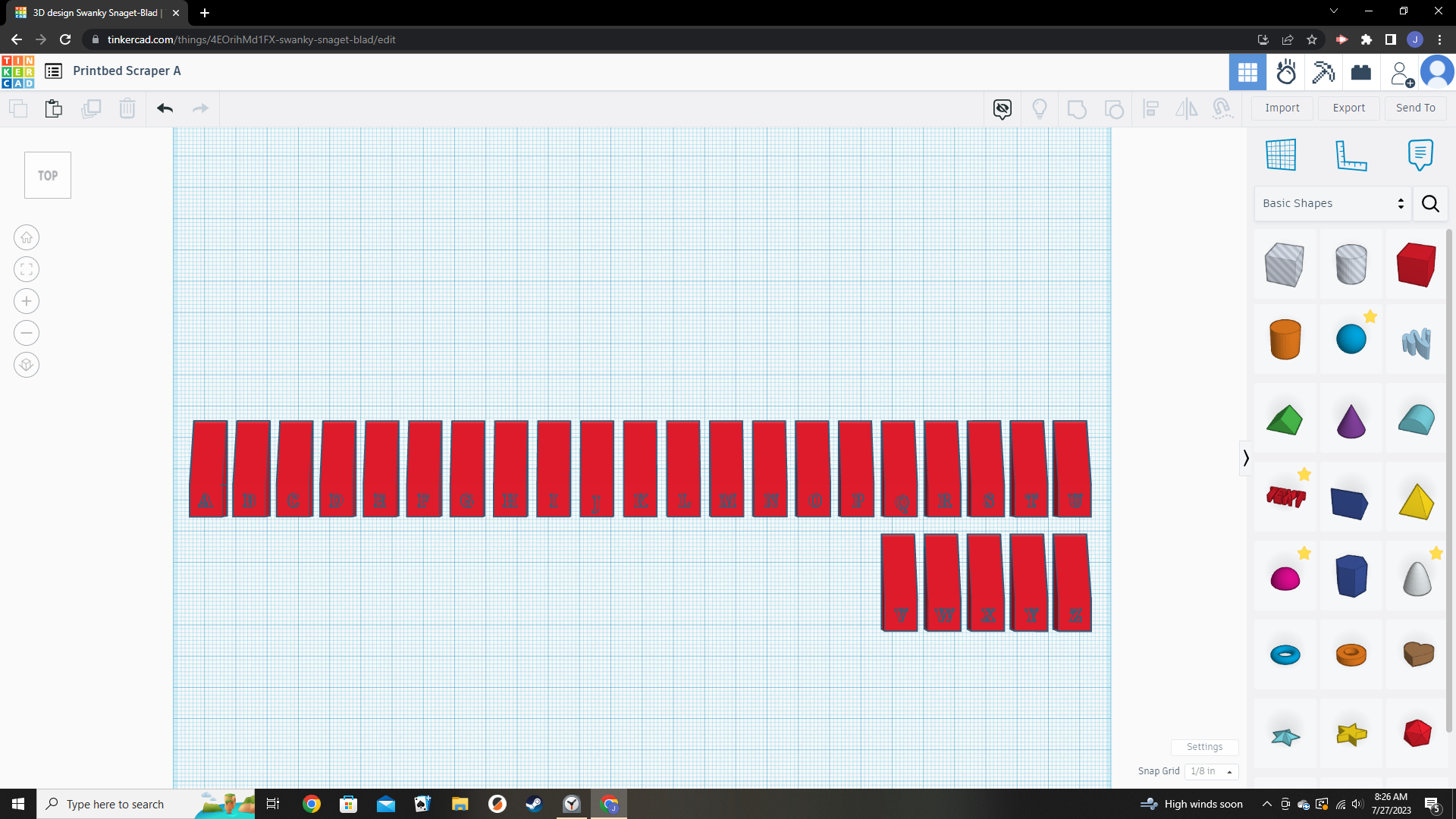Edit the design name Printbed Scraper A
This screenshot has width=1456, height=819.
pos(127,71)
